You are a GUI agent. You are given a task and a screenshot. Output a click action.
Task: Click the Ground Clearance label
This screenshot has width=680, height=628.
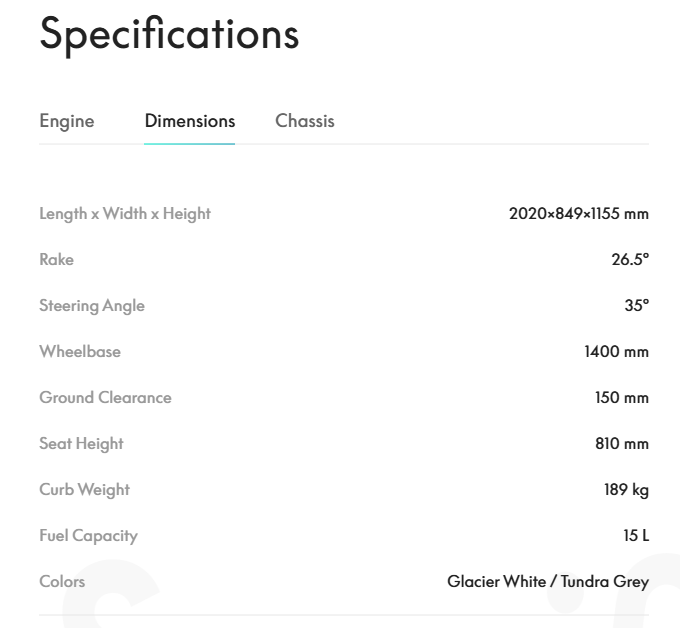click(105, 397)
